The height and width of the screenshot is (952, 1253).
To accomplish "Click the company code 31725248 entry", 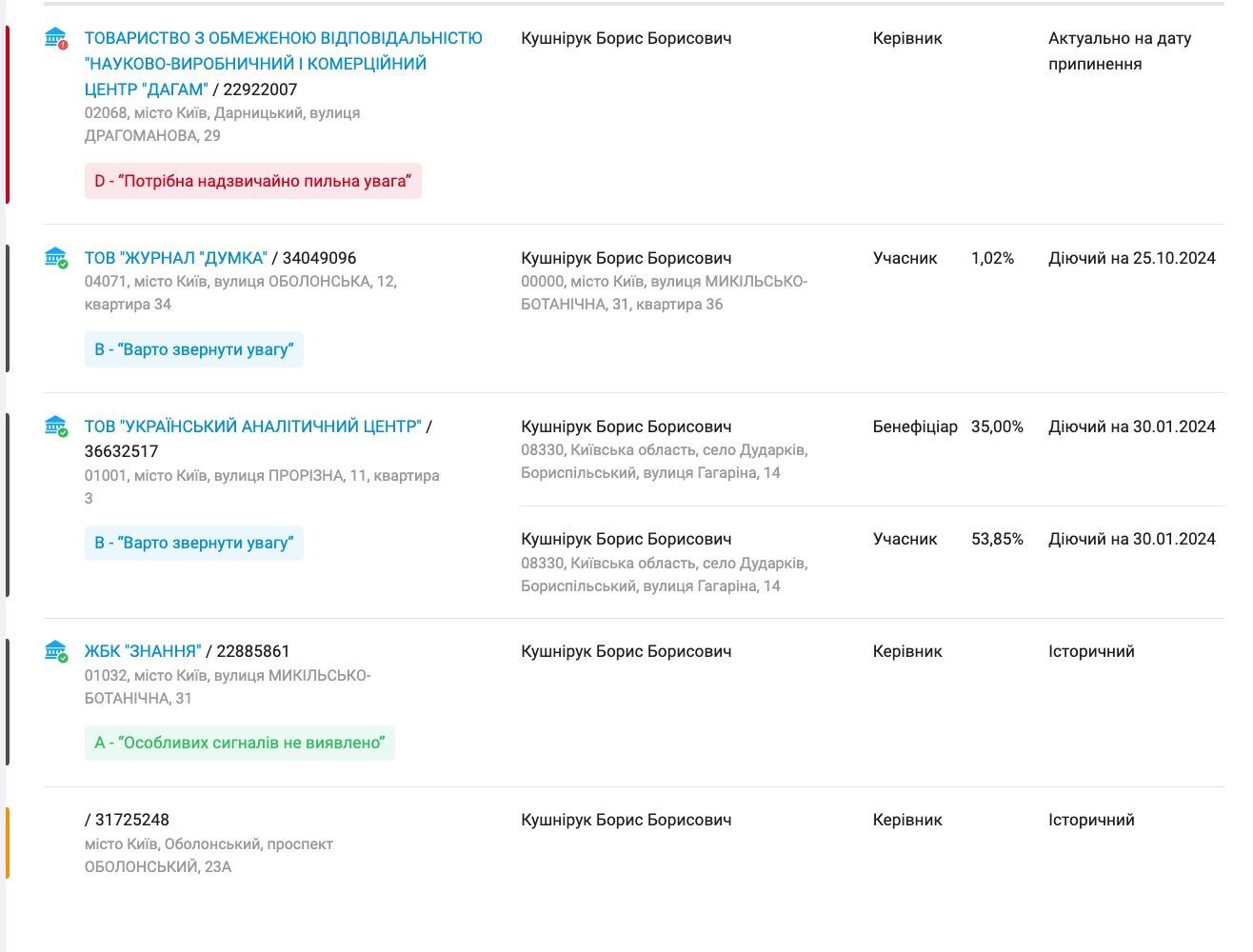I will point(127,820).
